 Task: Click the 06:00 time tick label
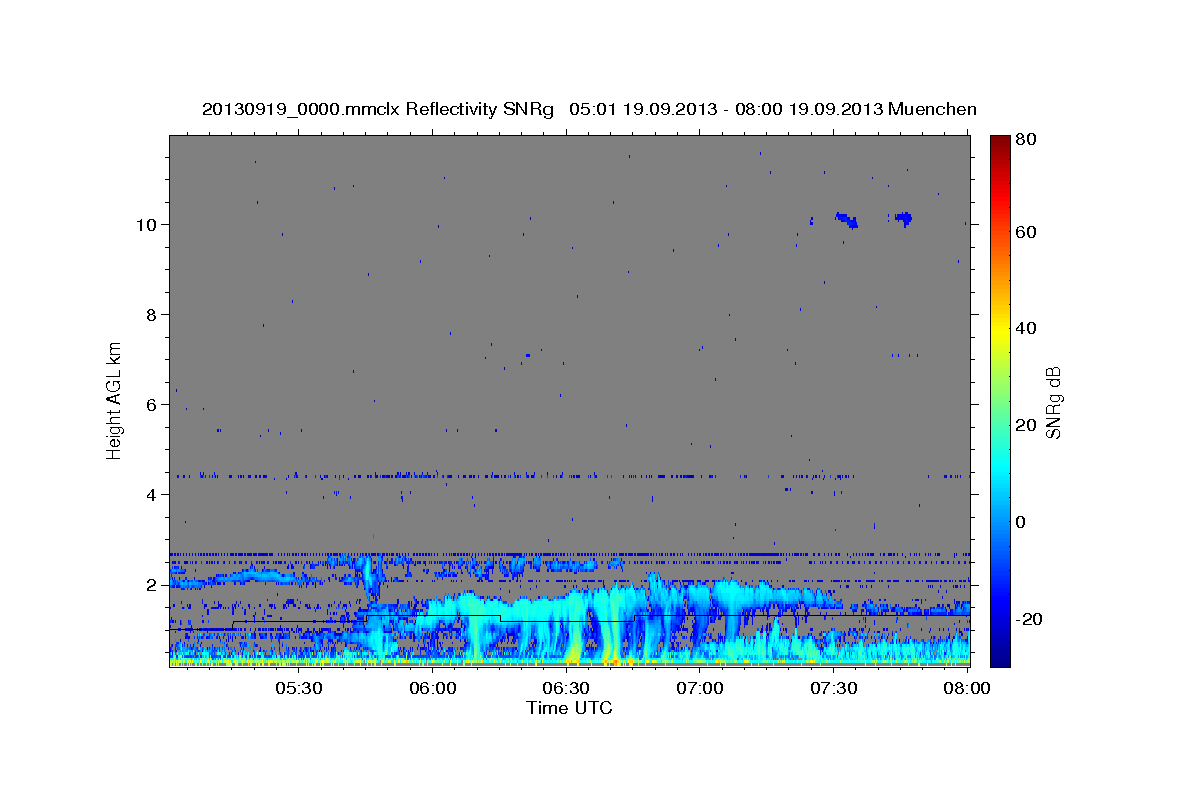click(x=432, y=688)
